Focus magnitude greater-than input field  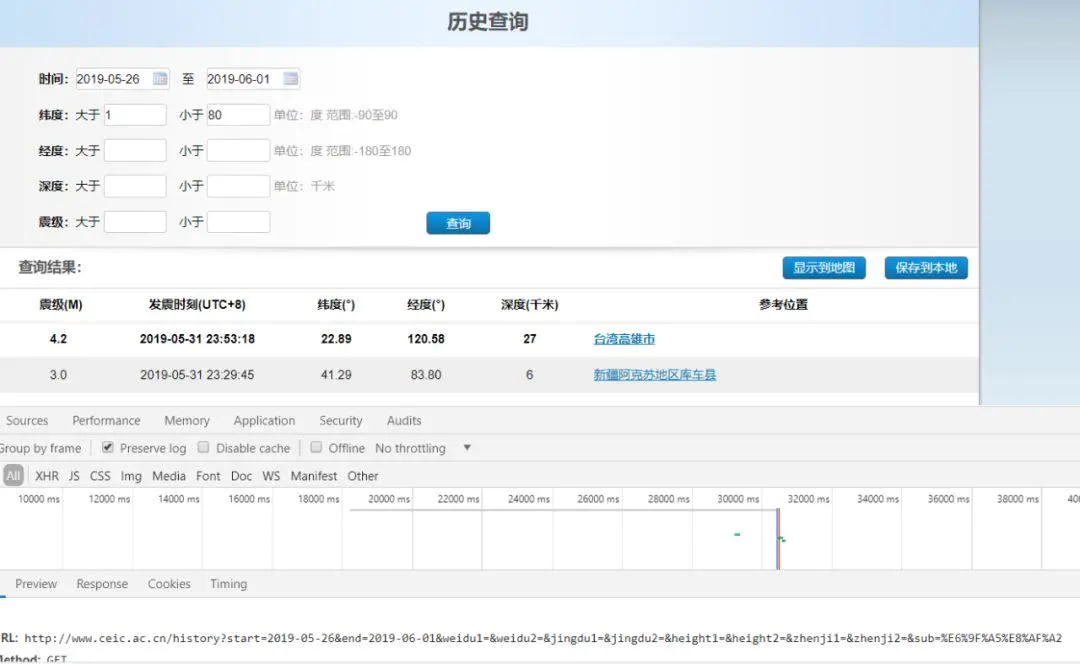135,222
